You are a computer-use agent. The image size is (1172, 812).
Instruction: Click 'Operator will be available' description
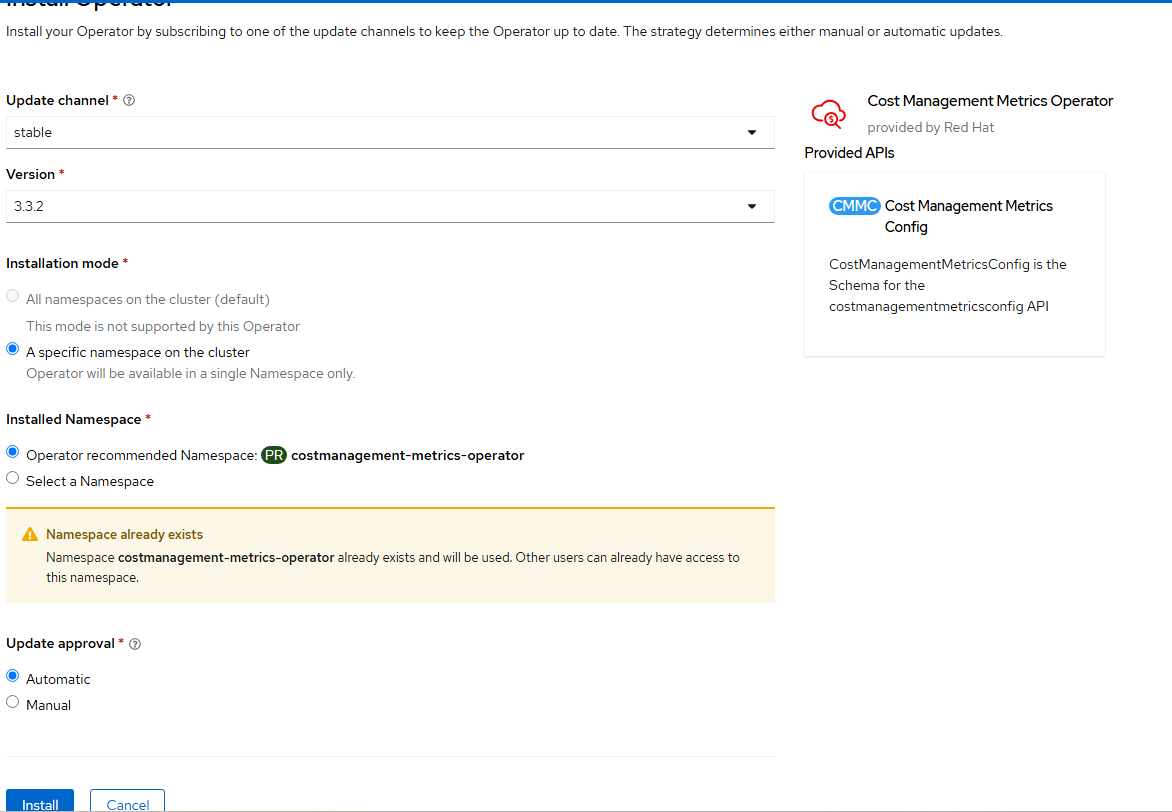pyautogui.click(x=191, y=373)
